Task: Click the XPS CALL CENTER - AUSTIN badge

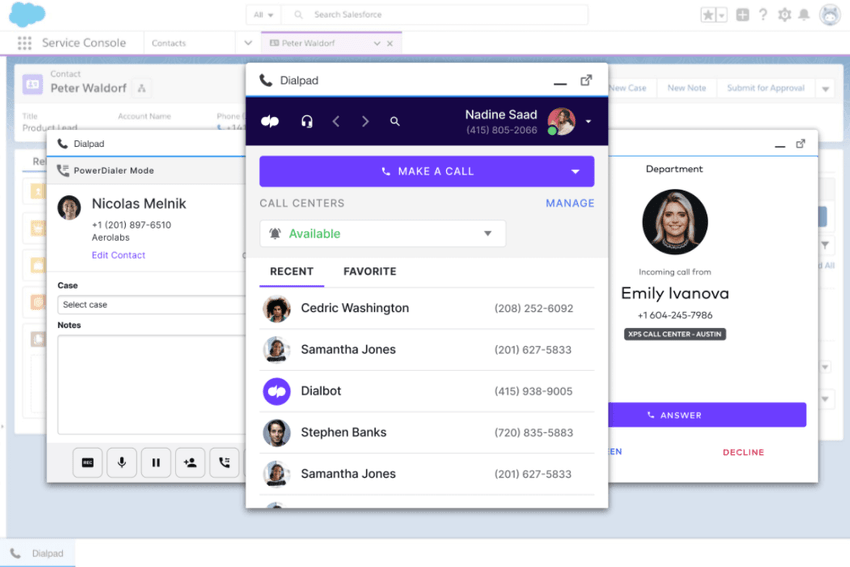Action: [x=675, y=334]
